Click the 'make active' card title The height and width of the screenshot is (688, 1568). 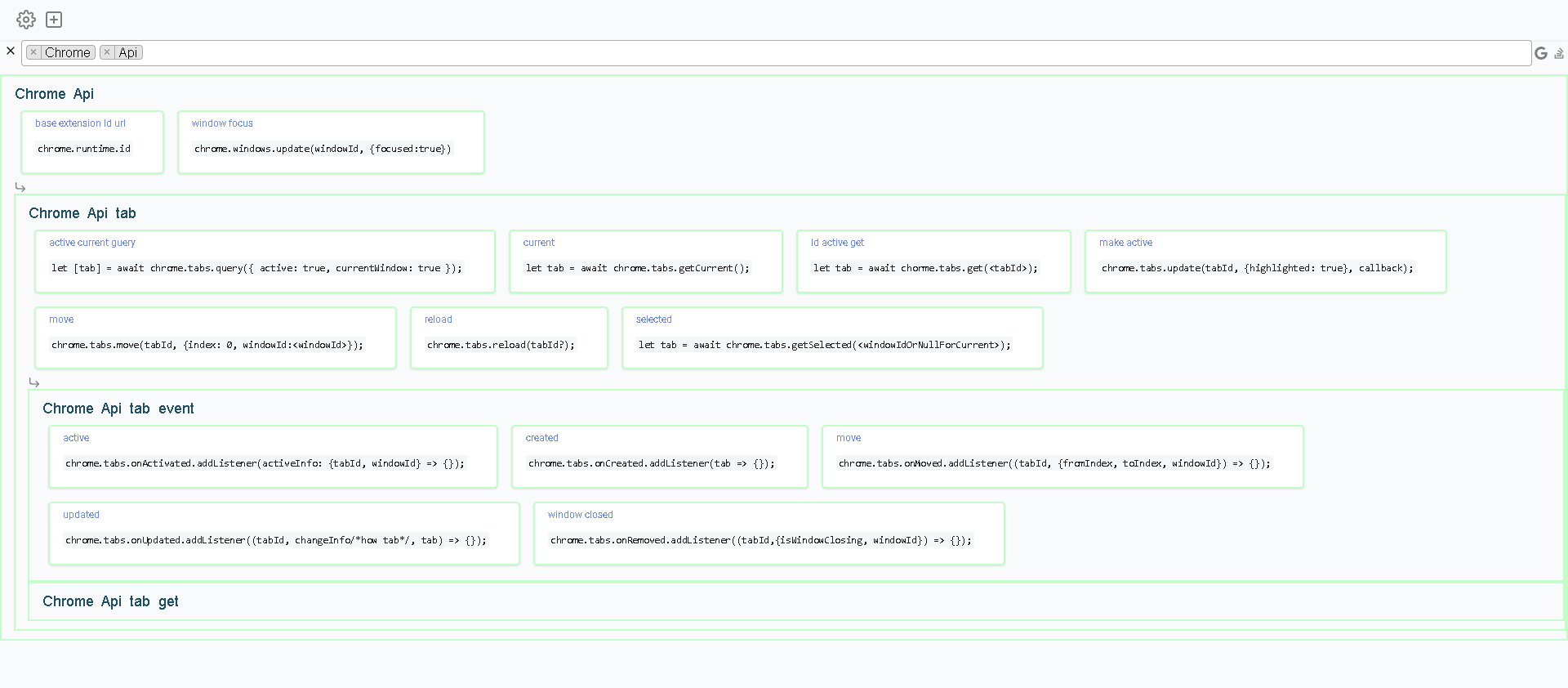point(1125,243)
